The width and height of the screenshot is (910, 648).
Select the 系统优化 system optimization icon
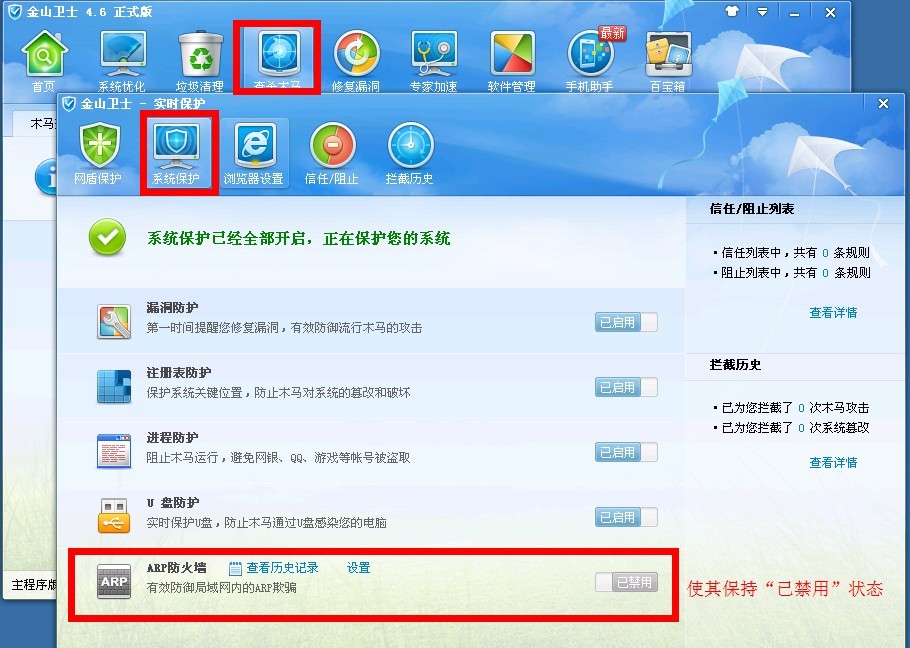click(x=122, y=61)
